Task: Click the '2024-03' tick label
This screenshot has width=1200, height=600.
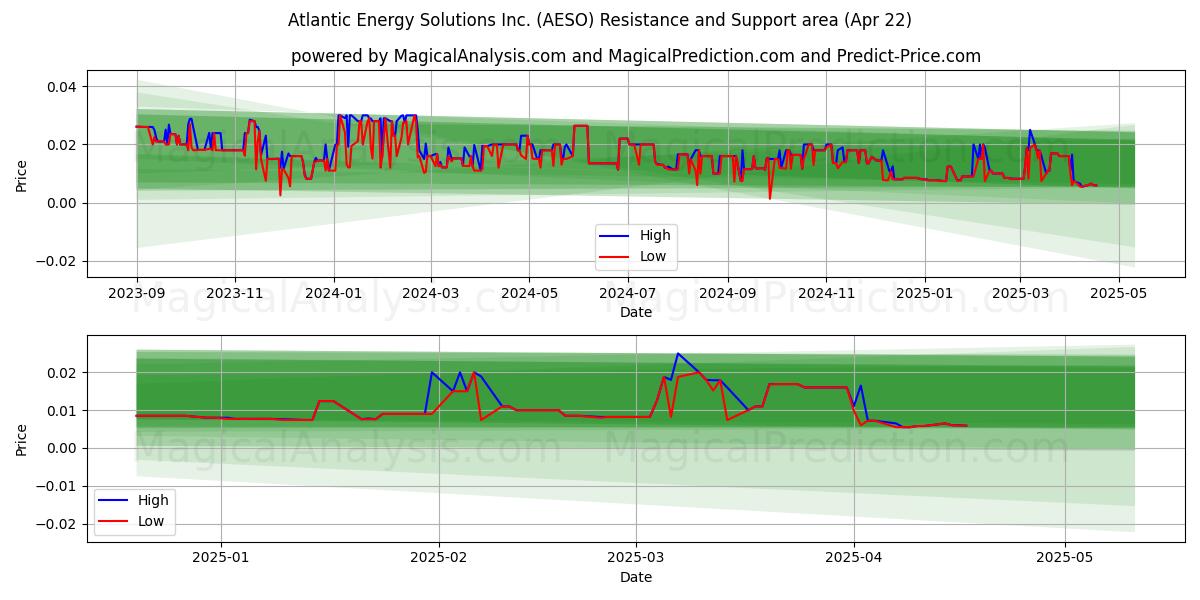Action: click(x=430, y=293)
